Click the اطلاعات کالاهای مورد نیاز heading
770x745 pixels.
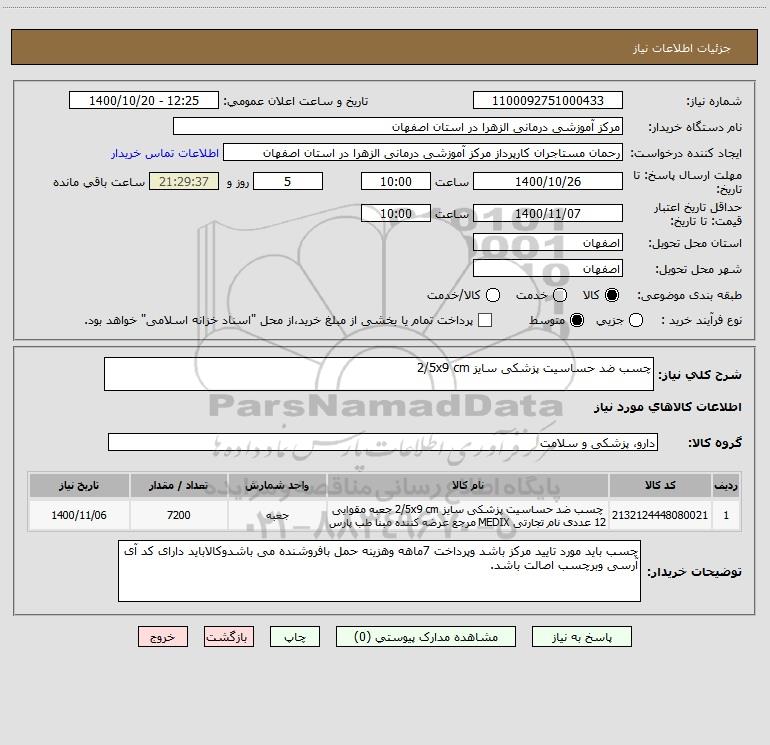pyautogui.click(x=667, y=407)
